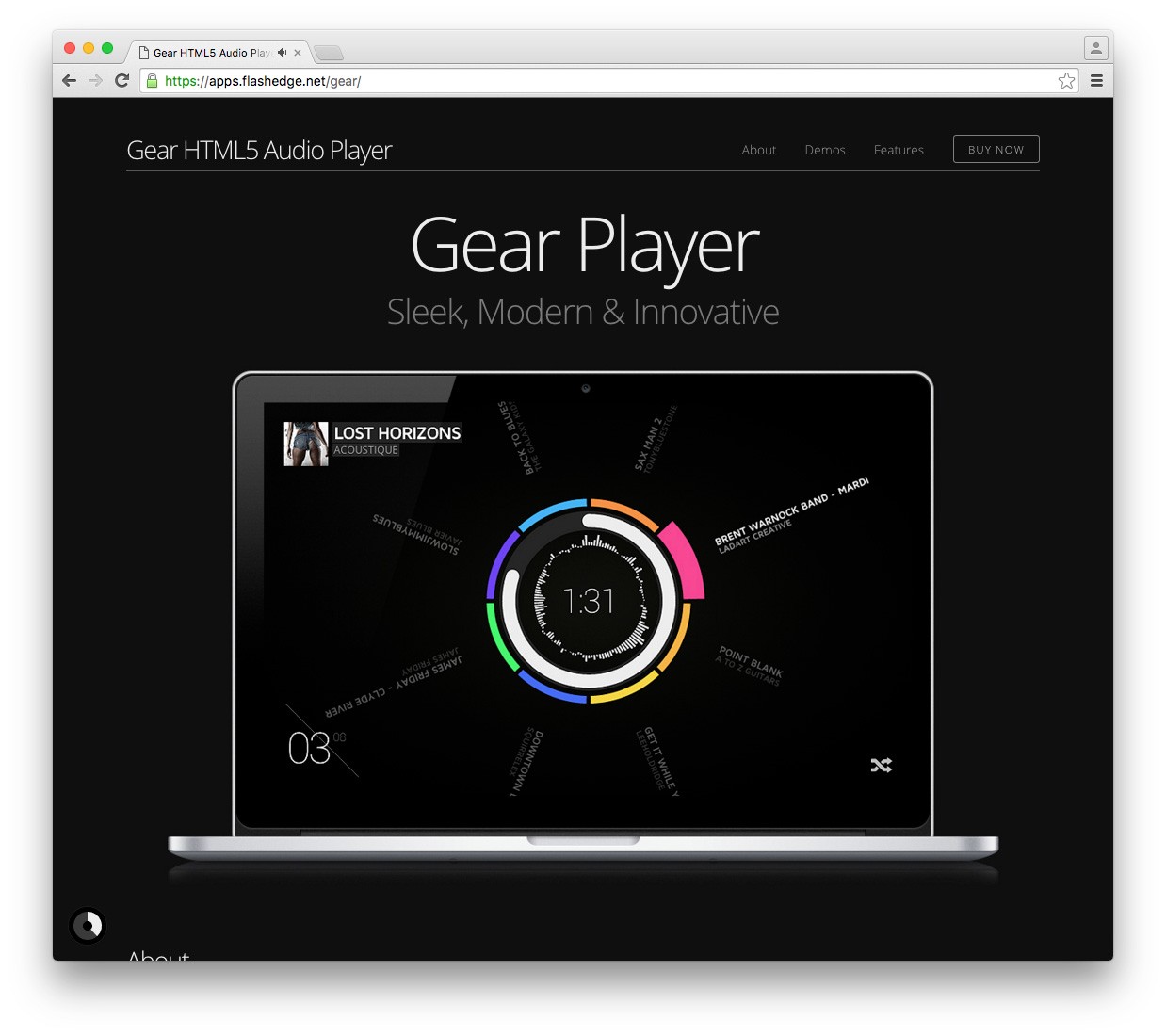Click the Lost Horizons album cover thumbnail
The image size is (1166, 1036).
tap(306, 444)
